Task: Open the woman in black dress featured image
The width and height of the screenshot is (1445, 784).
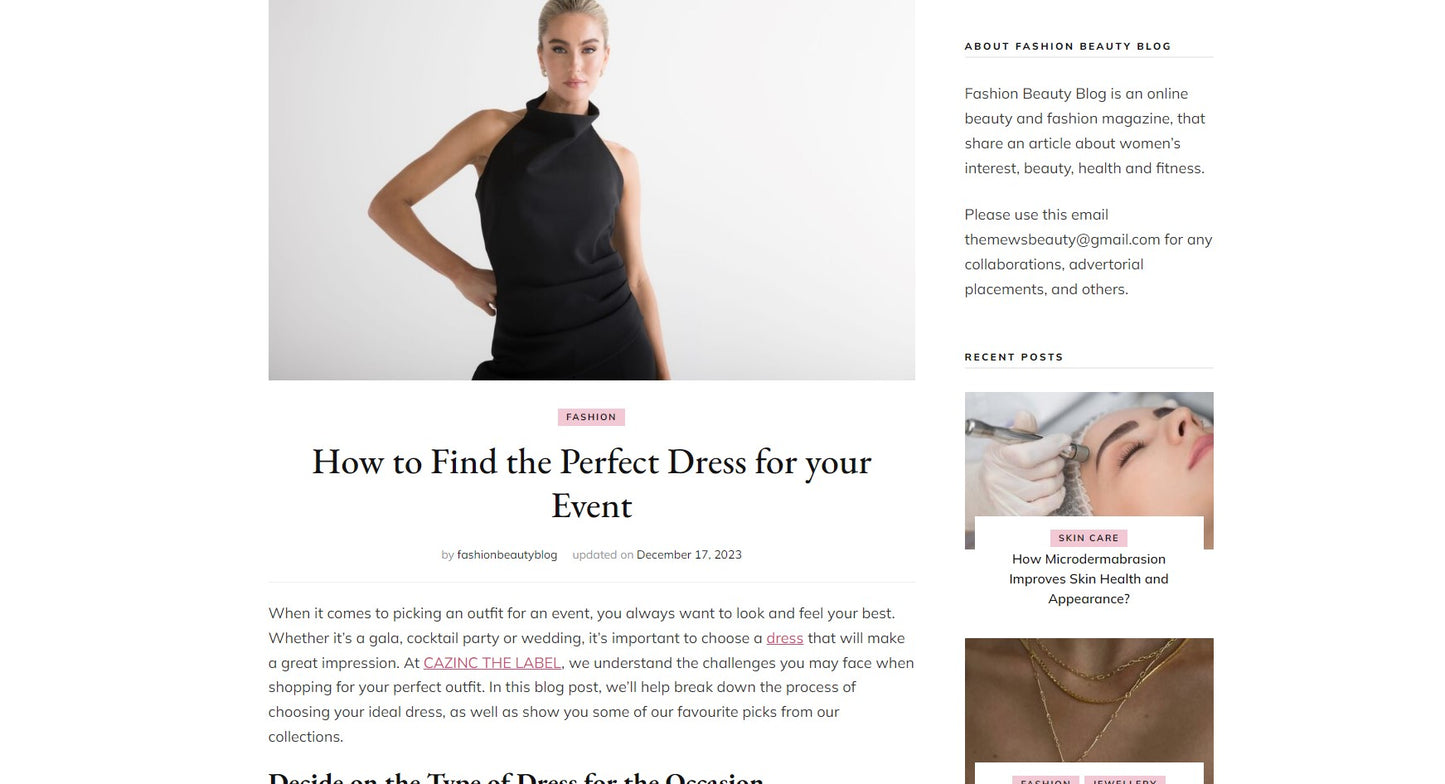Action: (x=591, y=190)
